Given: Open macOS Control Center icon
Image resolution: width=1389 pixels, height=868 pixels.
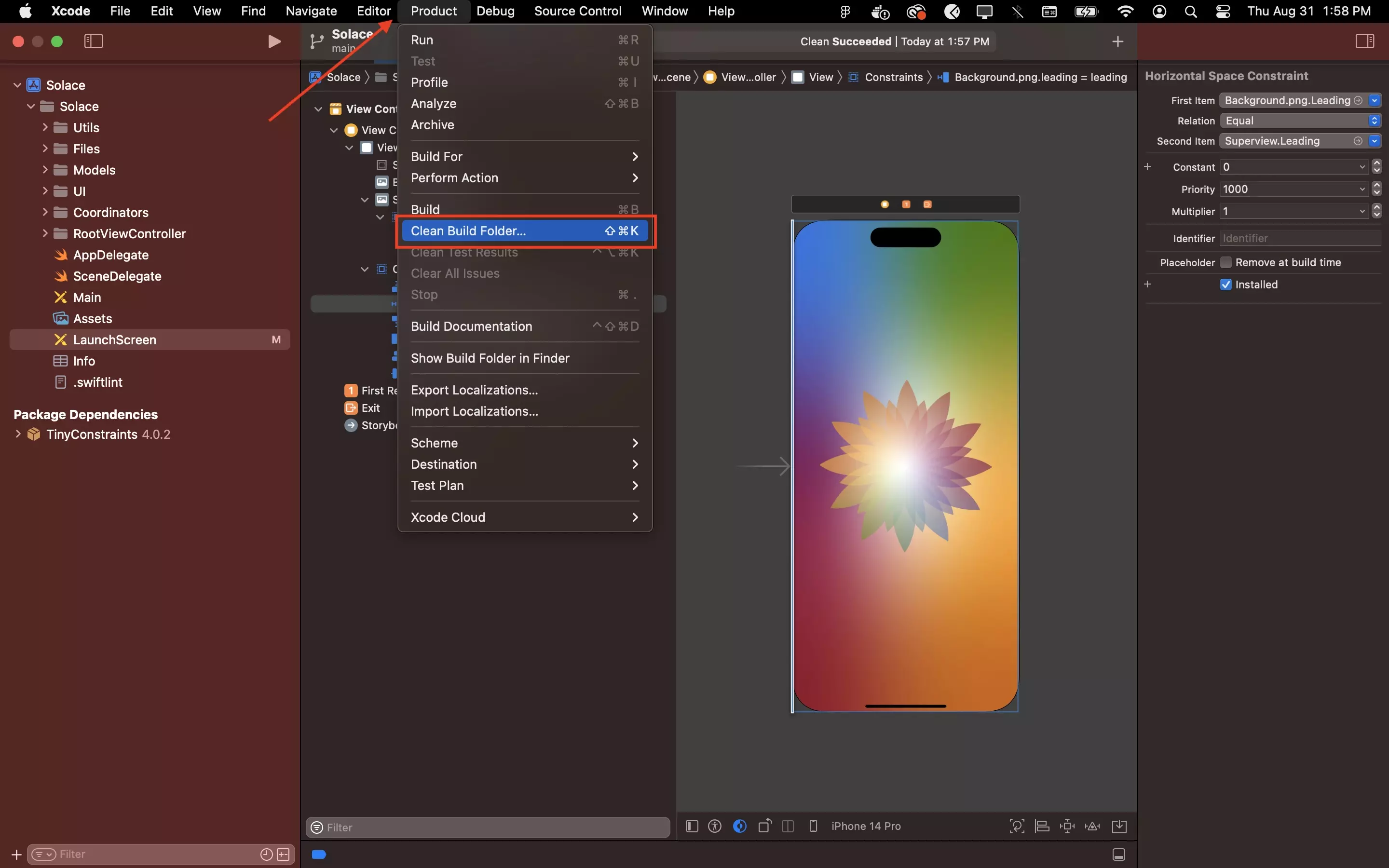Looking at the screenshot, I should click(1223, 11).
